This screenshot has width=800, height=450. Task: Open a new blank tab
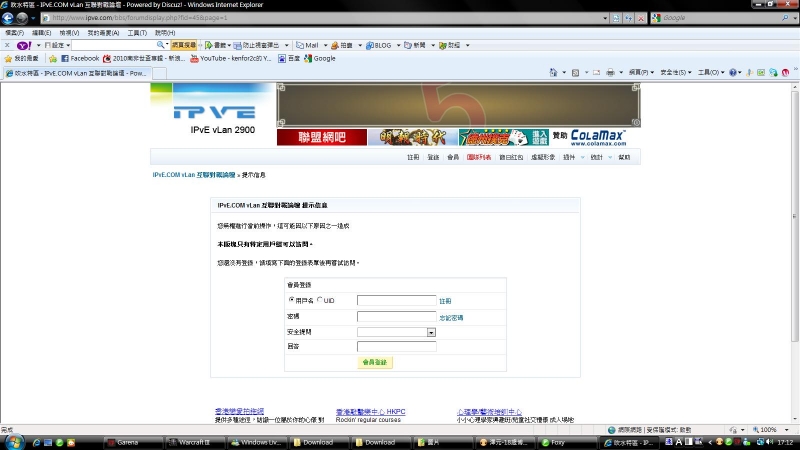click(x=159, y=73)
